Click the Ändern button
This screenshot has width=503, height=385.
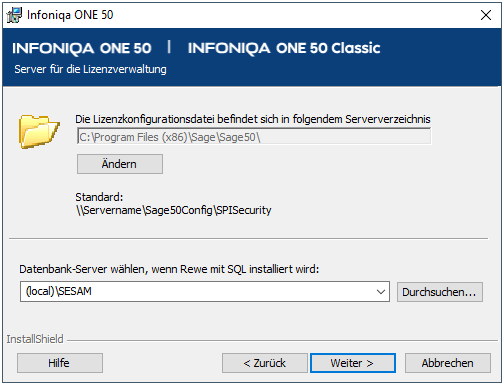click(120, 164)
